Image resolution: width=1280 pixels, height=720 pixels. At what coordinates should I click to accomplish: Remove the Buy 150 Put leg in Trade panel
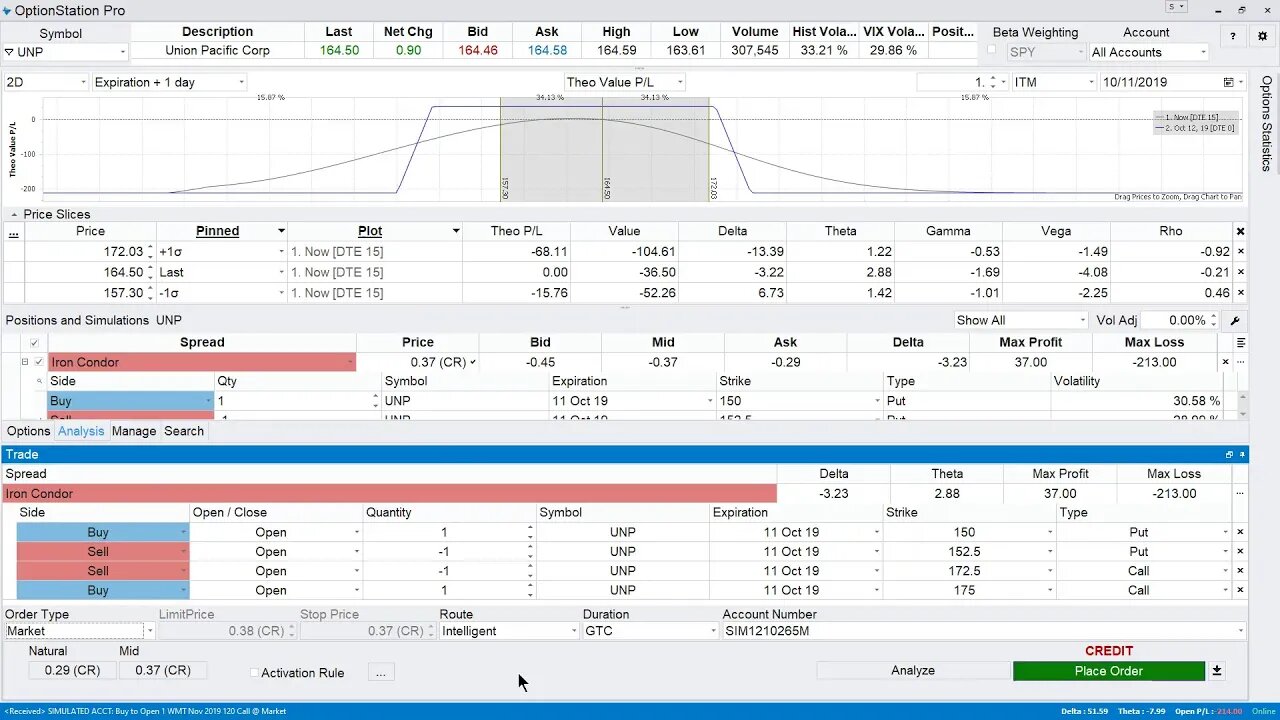click(1241, 533)
